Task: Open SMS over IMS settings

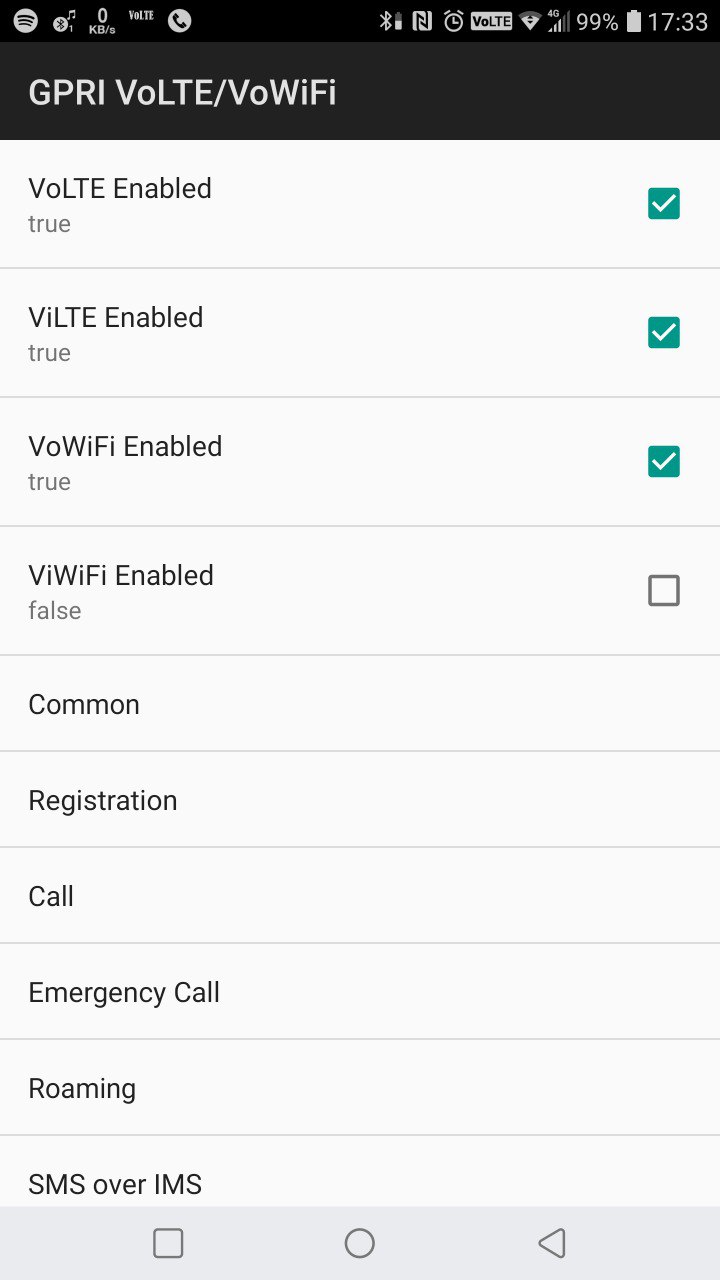Action: pyautogui.click(x=115, y=1184)
